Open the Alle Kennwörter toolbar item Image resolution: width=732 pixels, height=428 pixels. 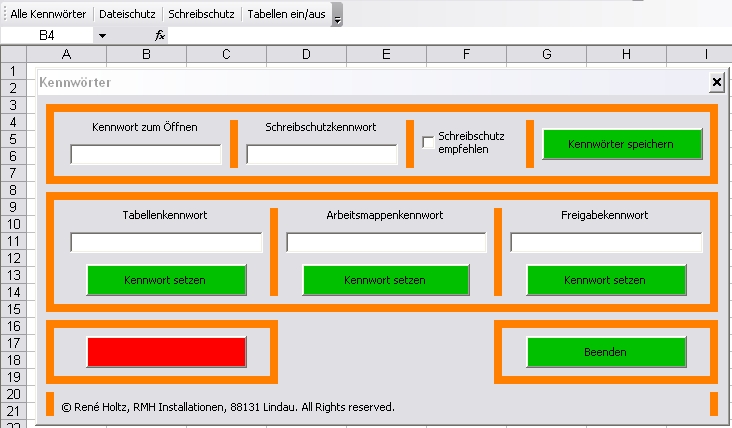48,15
